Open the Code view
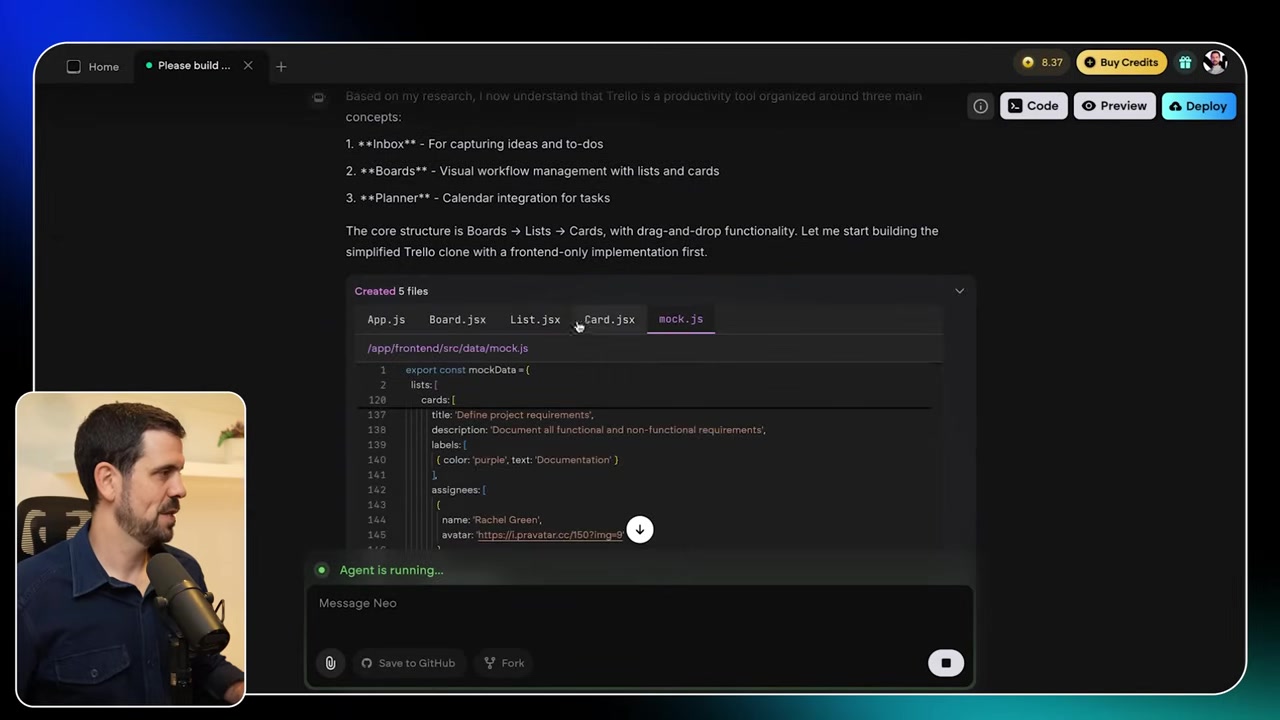This screenshot has width=1280, height=720. coord(1033,106)
